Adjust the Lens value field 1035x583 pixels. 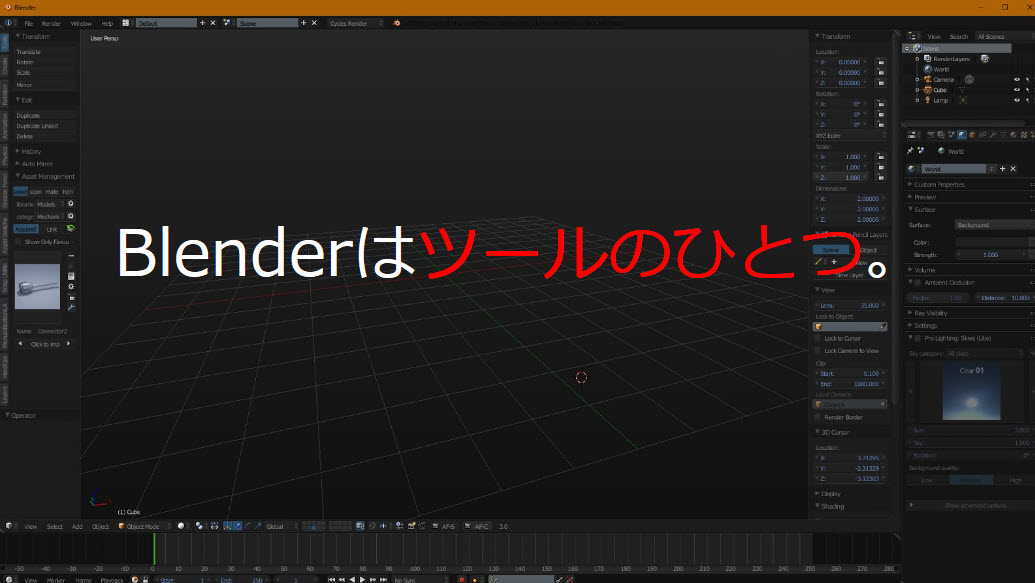pos(850,306)
